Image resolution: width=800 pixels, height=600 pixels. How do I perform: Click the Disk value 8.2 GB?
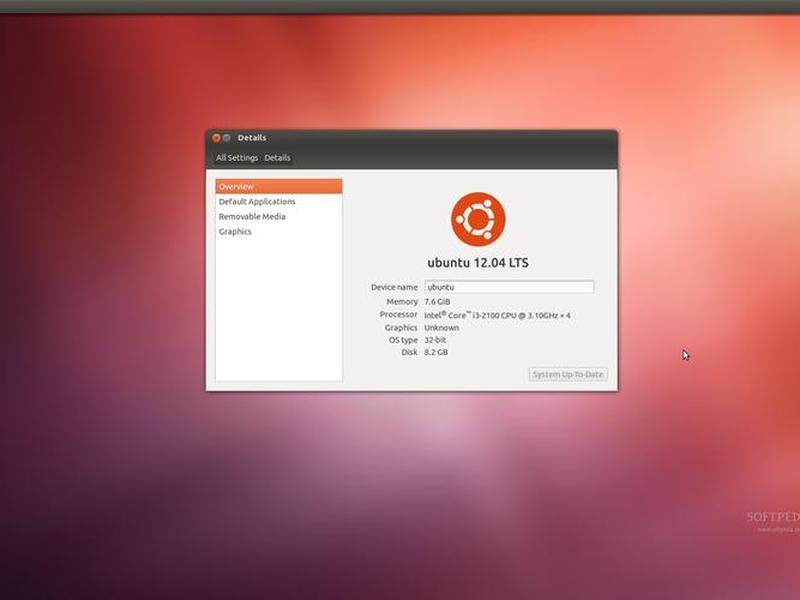click(436, 352)
